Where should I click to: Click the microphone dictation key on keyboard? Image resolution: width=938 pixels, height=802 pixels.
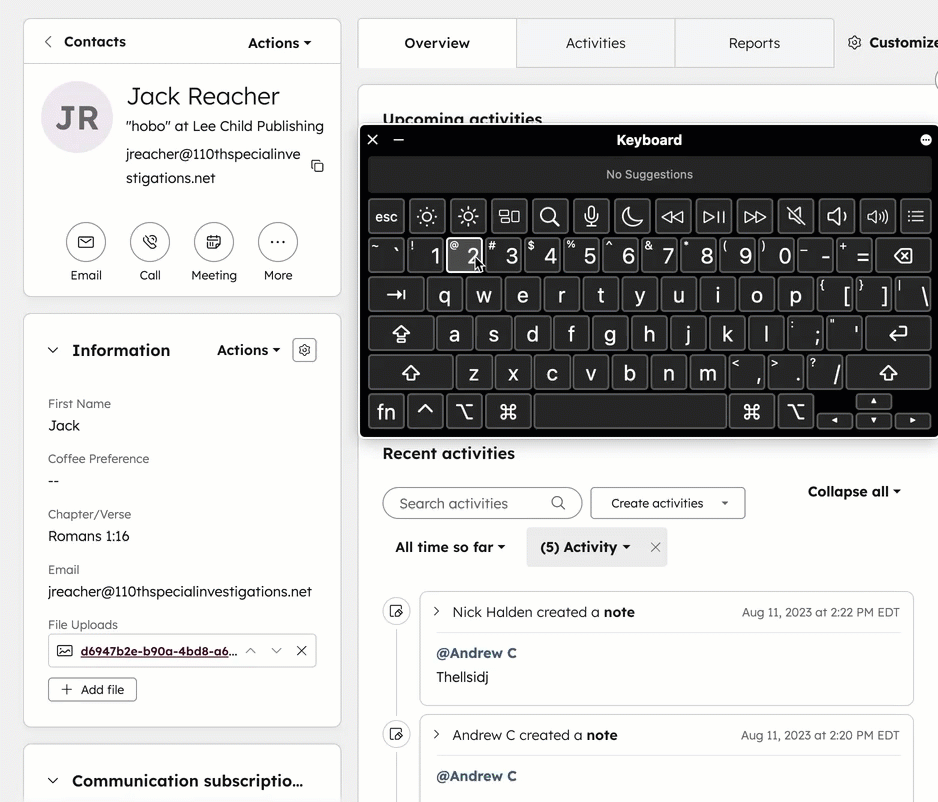tap(591, 216)
